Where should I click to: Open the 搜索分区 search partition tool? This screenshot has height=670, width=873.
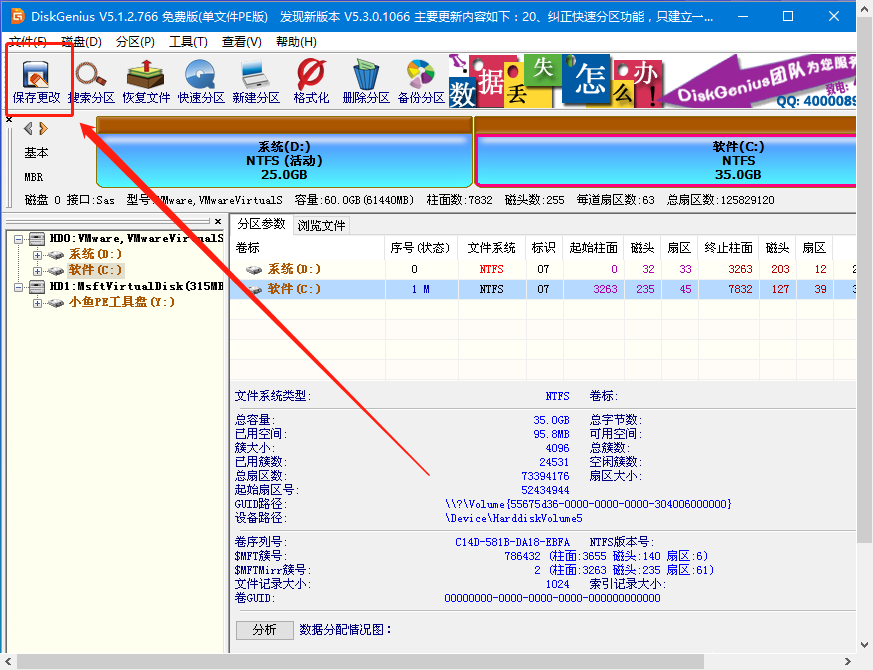coord(91,81)
